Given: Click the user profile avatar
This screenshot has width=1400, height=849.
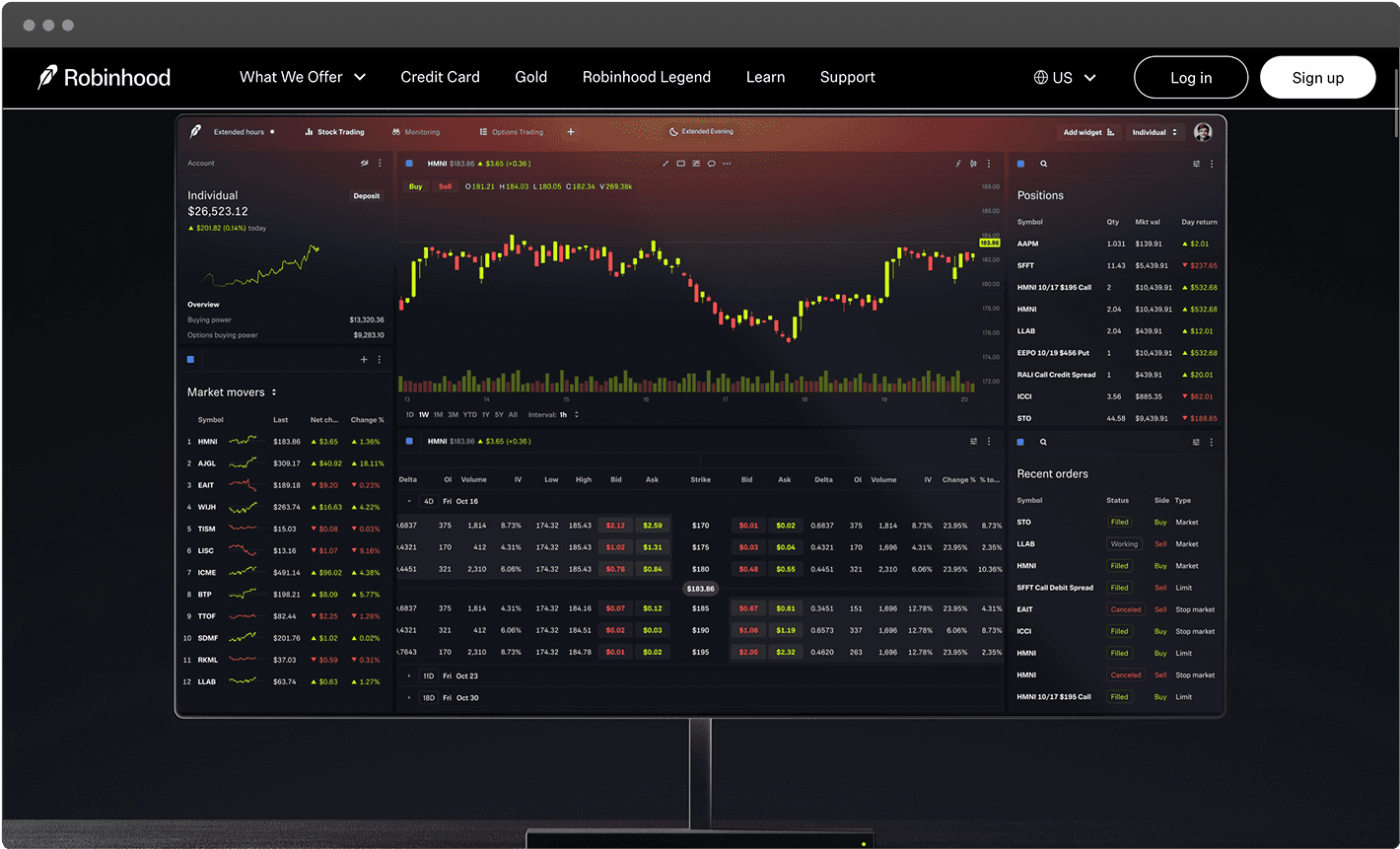Looking at the screenshot, I should 1203,132.
